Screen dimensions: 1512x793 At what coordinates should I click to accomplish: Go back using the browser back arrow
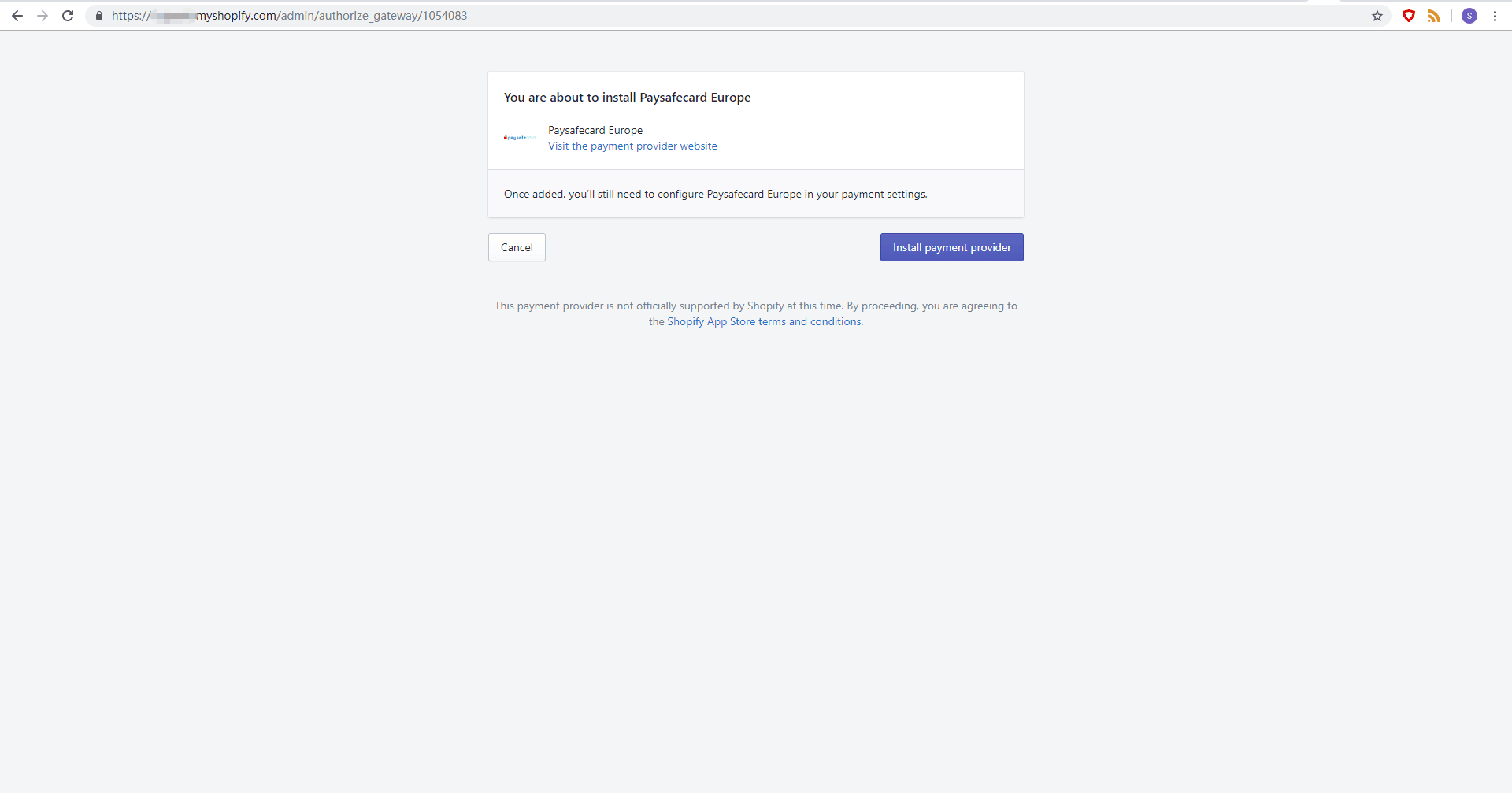(x=17, y=16)
